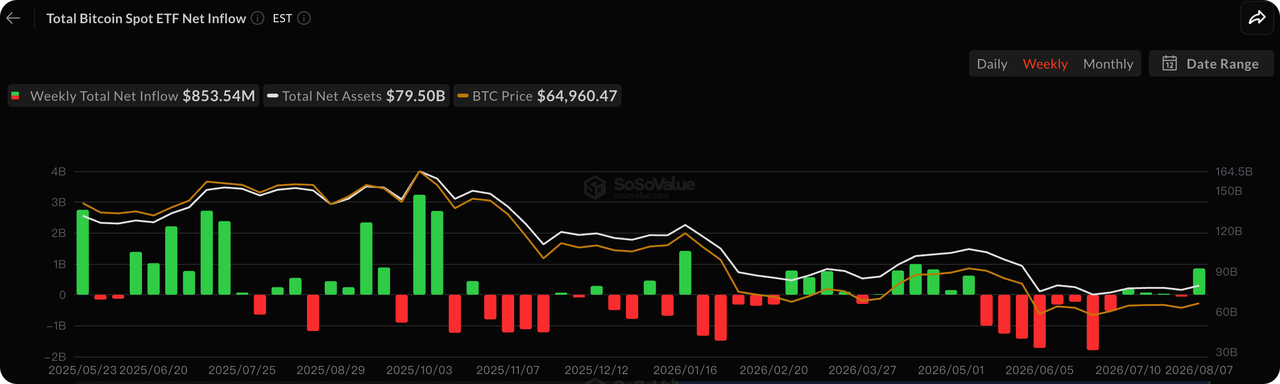Screen dimensions: 1280x384
Task: Click the 2026/06/05 x-axis date label
Action: click(x=1040, y=370)
